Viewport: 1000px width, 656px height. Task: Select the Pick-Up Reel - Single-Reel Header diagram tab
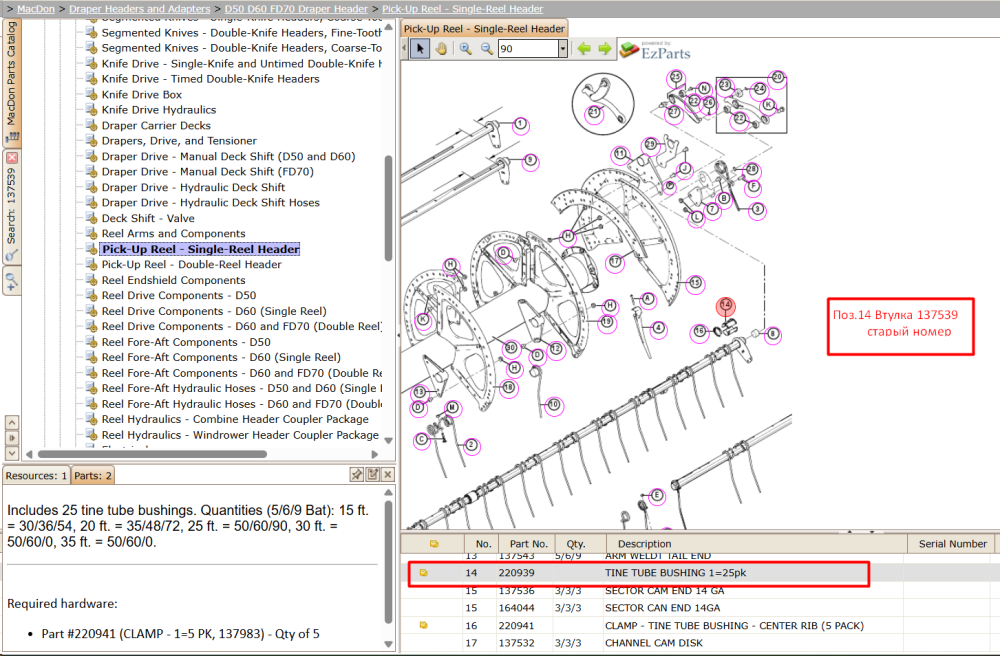point(484,29)
